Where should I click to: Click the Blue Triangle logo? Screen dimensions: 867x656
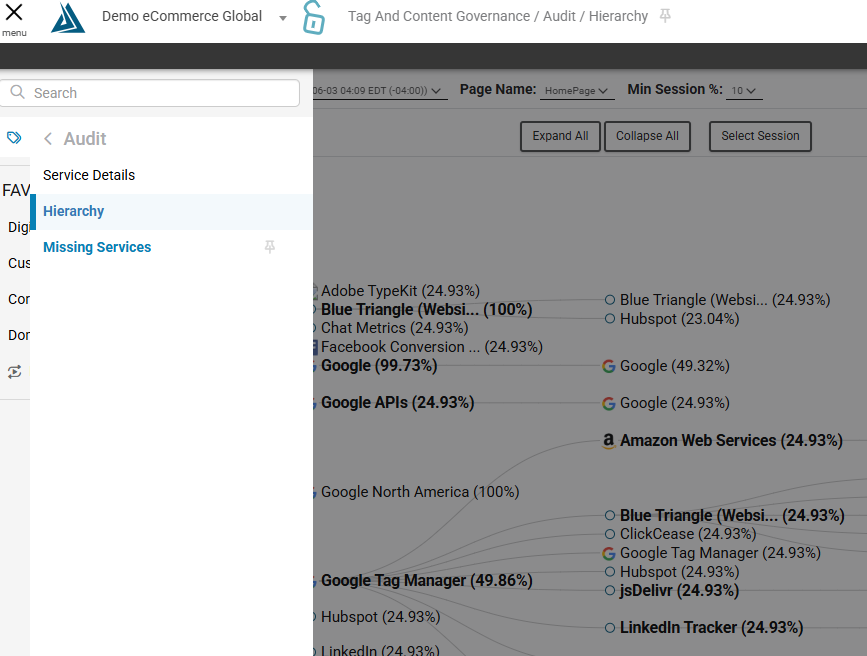[x=67, y=17]
